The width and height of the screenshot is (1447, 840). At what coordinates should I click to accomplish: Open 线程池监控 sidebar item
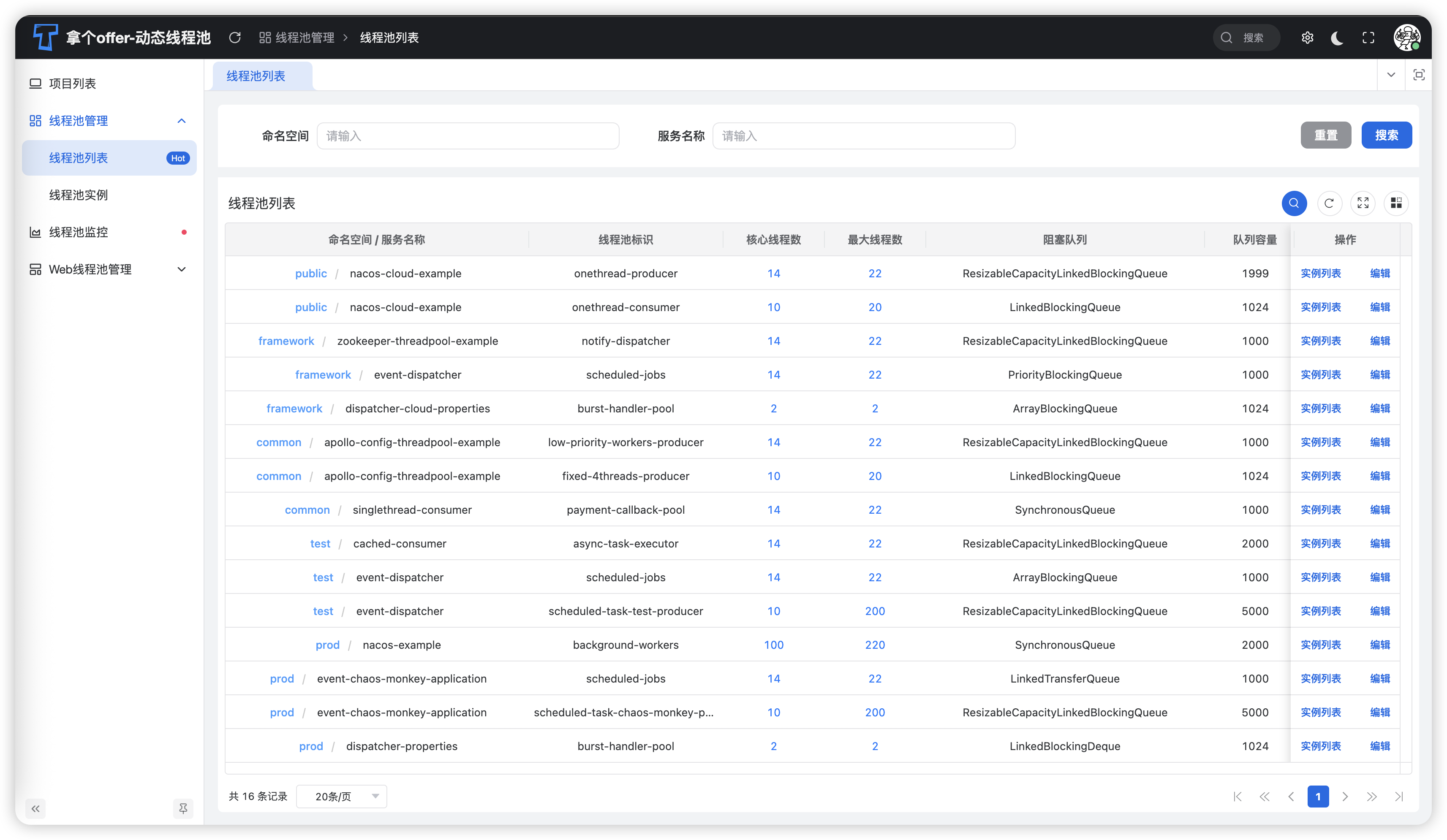109,232
